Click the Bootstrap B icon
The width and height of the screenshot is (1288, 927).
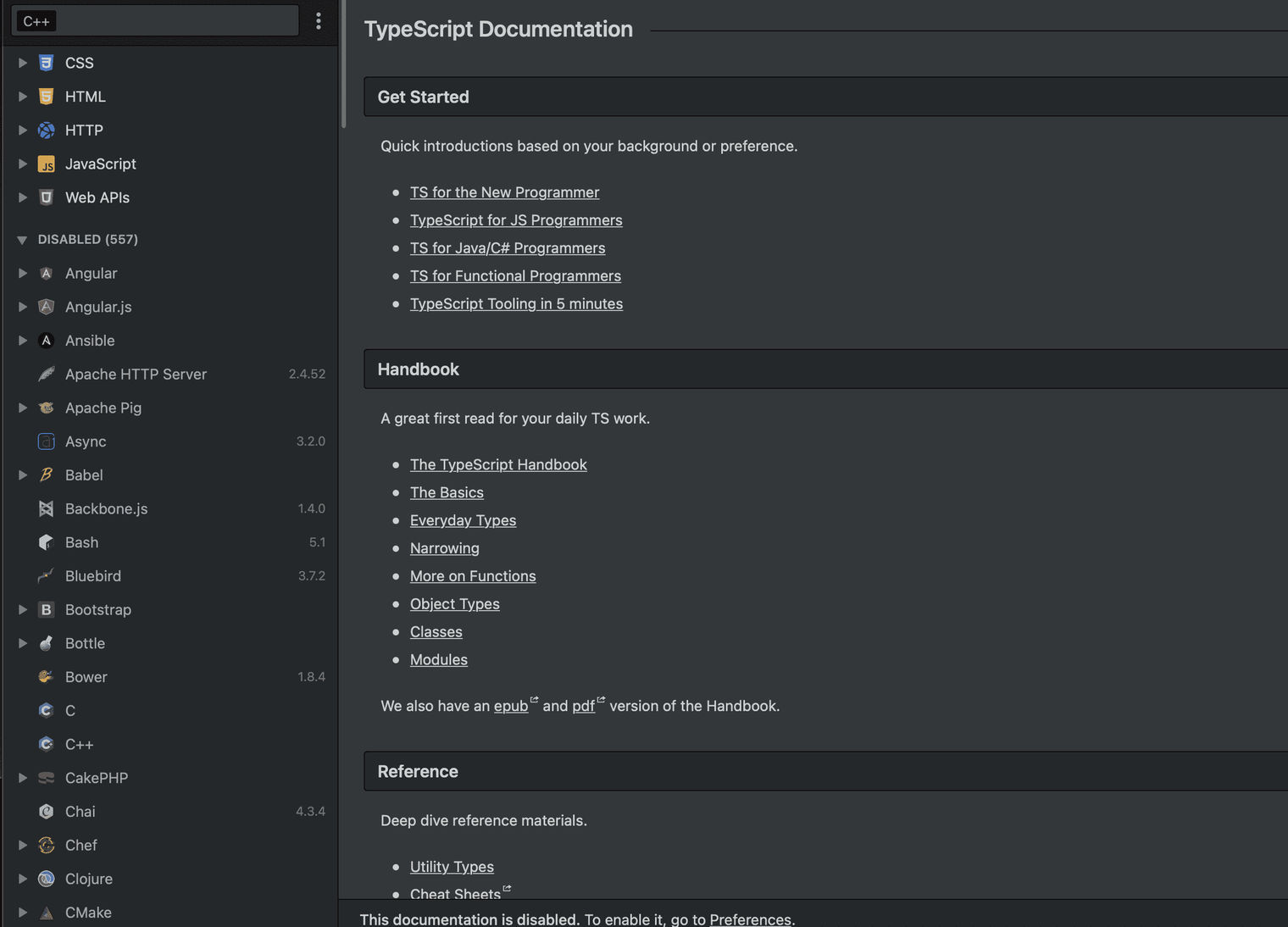(x=47, y=609)
